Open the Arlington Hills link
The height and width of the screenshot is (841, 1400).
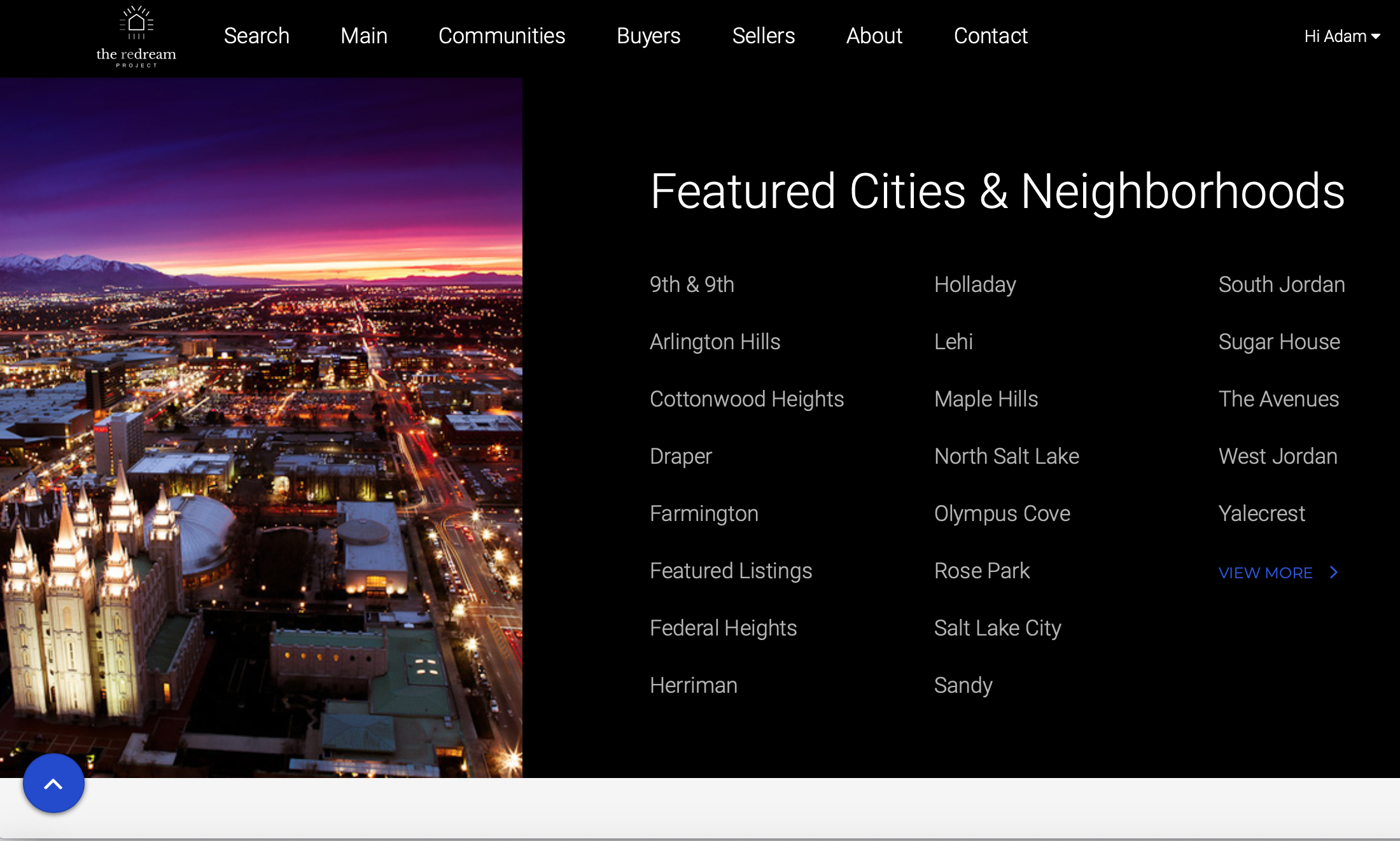coord(715,342)
